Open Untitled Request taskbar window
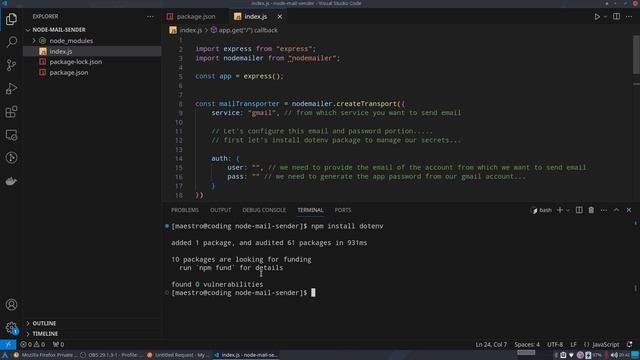Image resolution: width=640 pixels, height=360 pixels. click(x=178, y=355)
